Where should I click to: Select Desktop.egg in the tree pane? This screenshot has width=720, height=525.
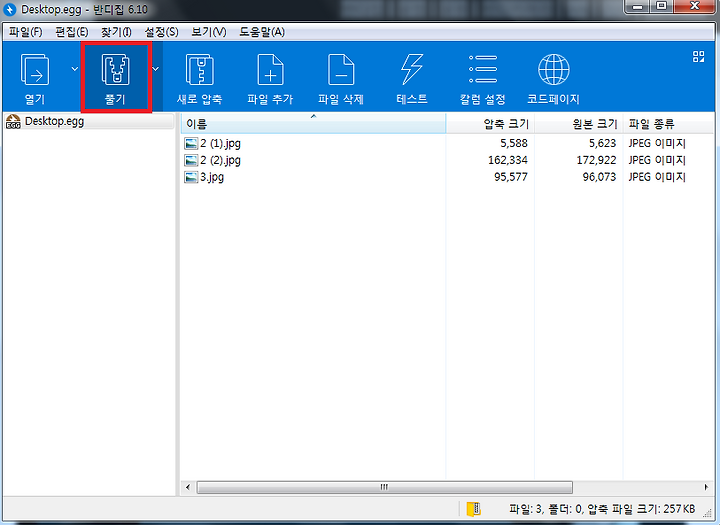pos(54,121)
